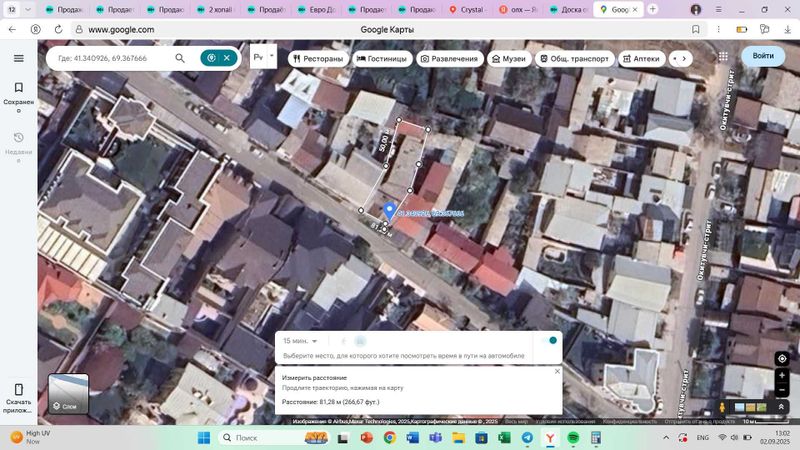Image resolution: width=800 pixels, height=450 pixels.
Task: Zoom out on the map
Action: [782, 391]
